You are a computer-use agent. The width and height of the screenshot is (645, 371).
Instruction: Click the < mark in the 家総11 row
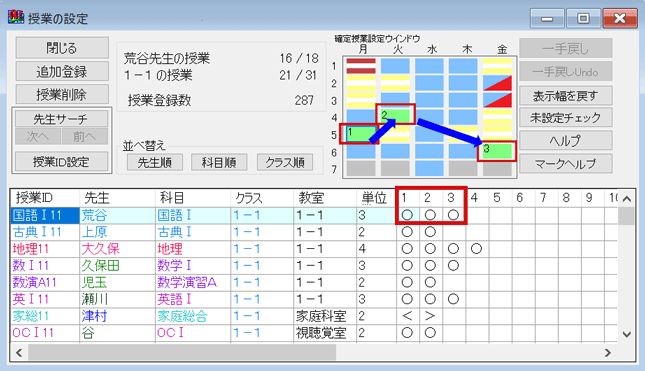tap(407, 316)
